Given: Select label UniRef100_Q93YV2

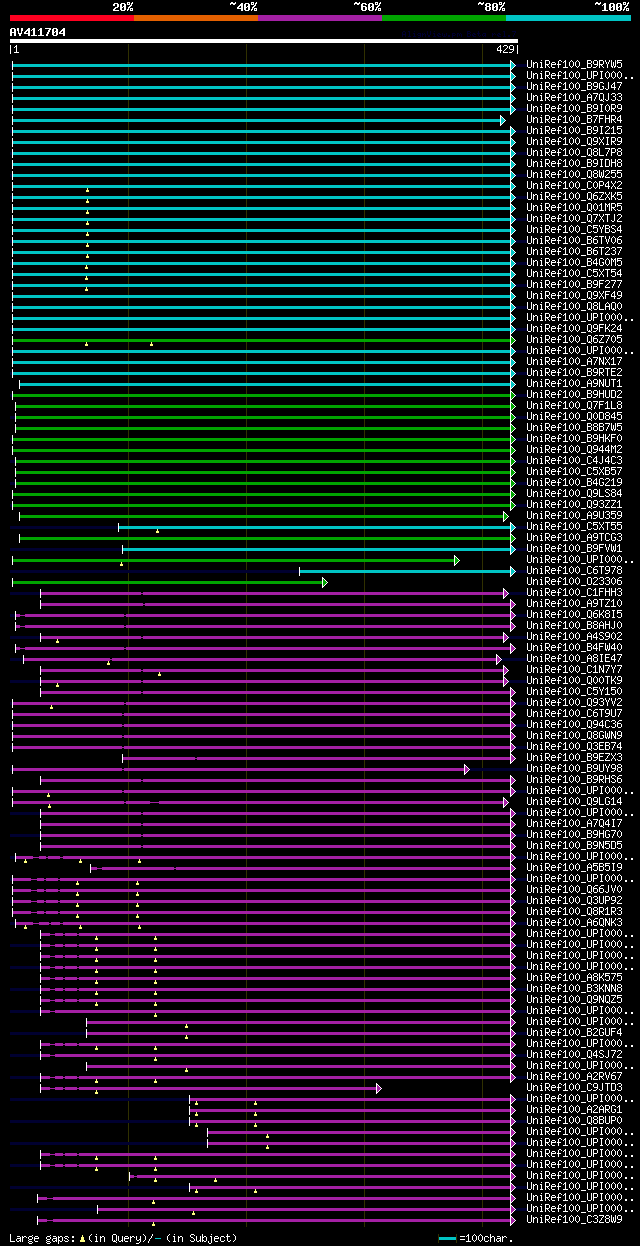Looking at the screenshot, I should pos(574,703).
